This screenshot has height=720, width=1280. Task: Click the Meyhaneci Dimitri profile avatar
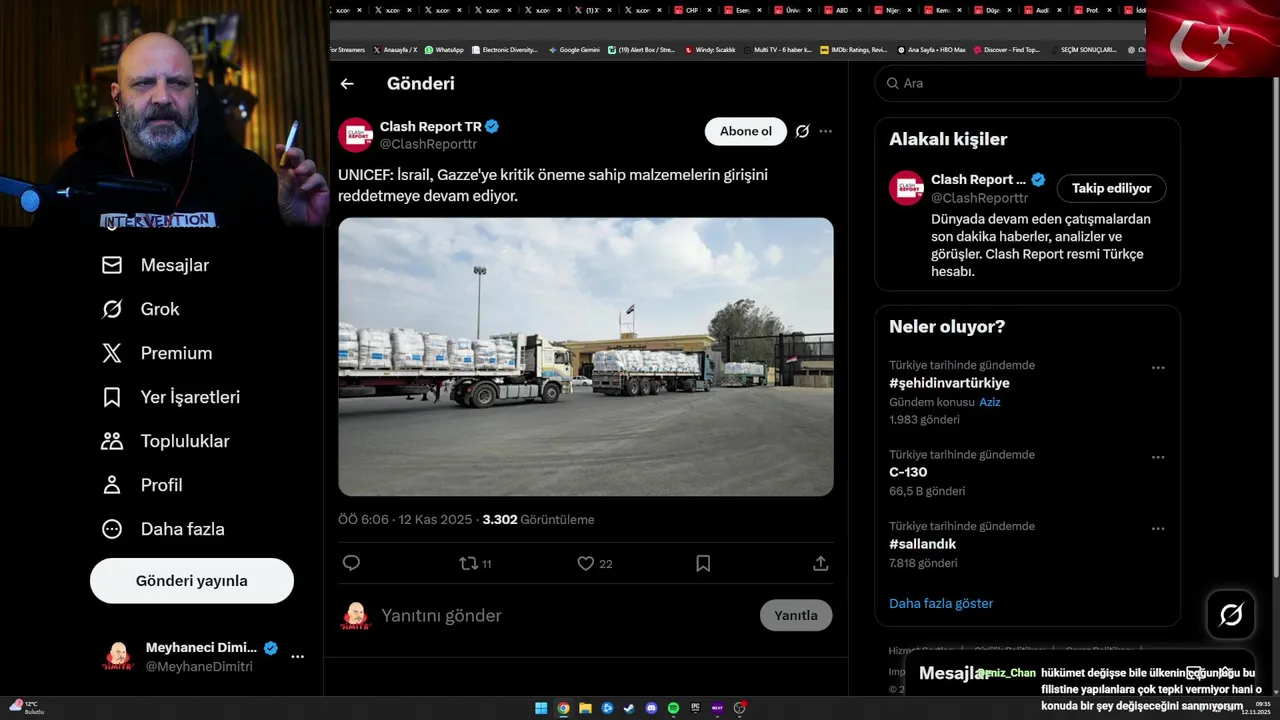pyautogui.click(x=118, y=656)
